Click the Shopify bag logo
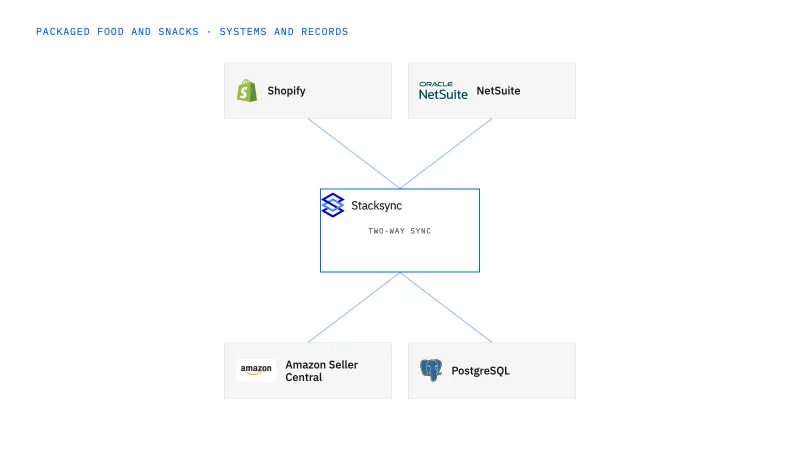800x450 pixels. coord(247,91)
